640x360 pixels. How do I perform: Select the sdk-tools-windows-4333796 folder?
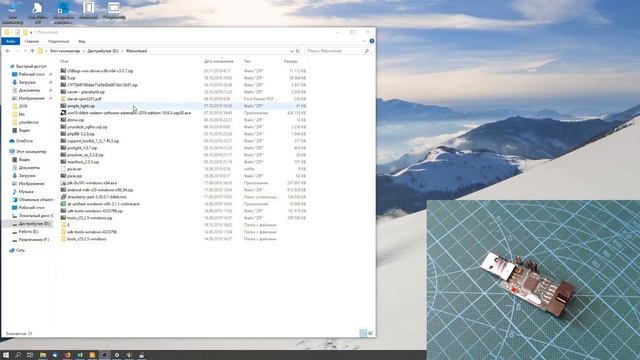click(x=89, y=232)
